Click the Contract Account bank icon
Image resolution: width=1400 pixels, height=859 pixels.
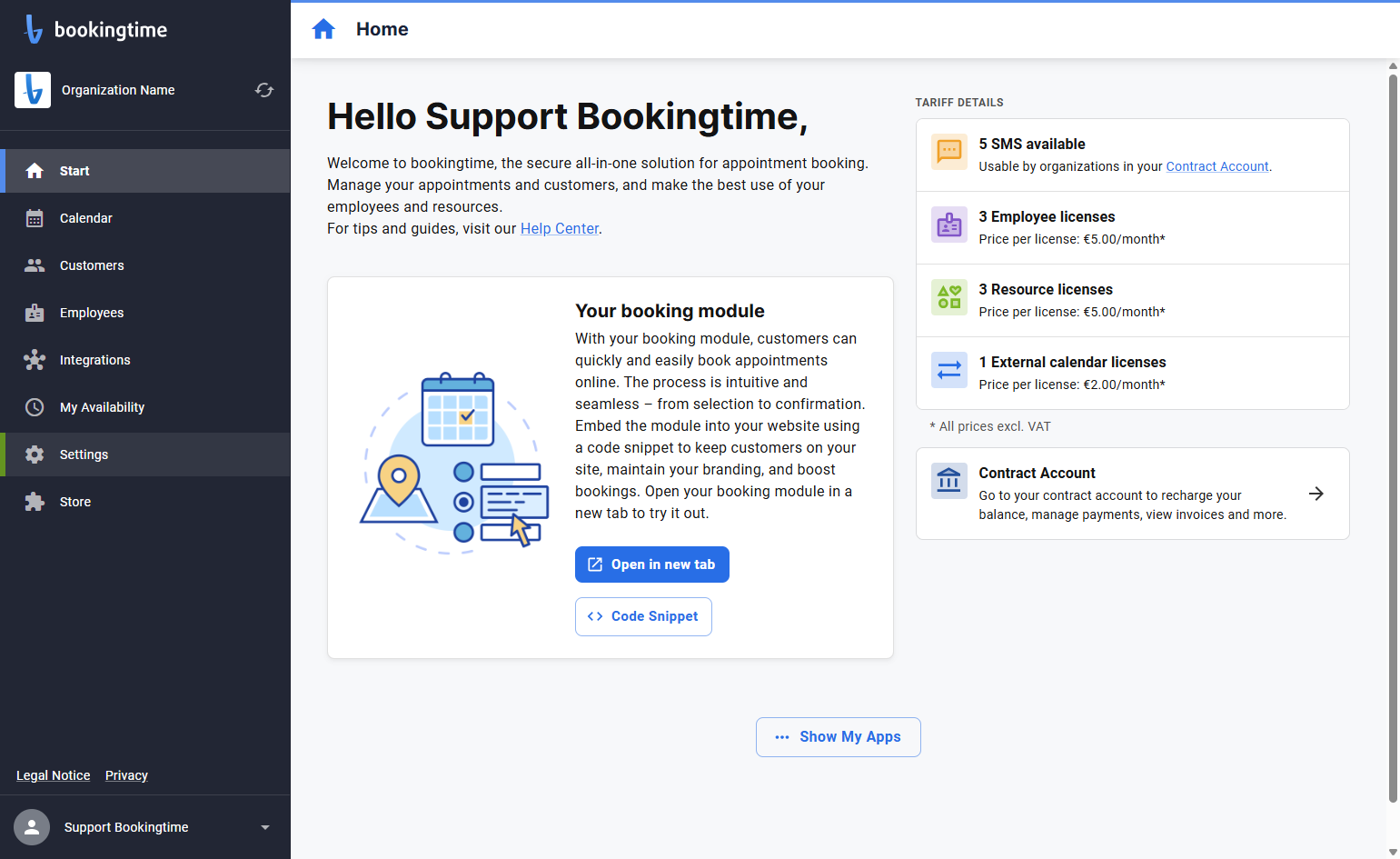pyautogui.click(x=949, y=481)
